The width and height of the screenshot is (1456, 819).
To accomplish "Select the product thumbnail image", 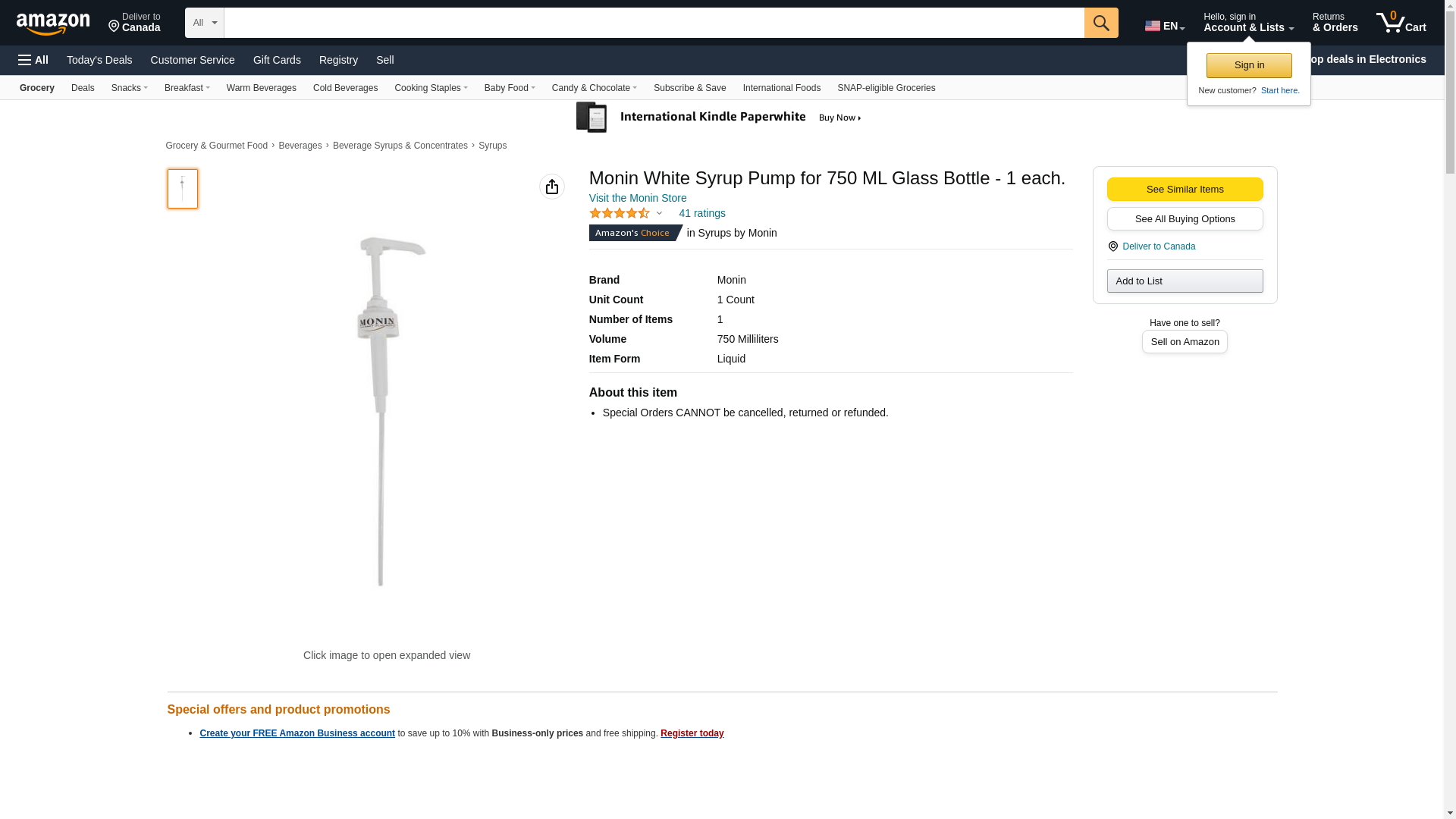I will 183,189.
